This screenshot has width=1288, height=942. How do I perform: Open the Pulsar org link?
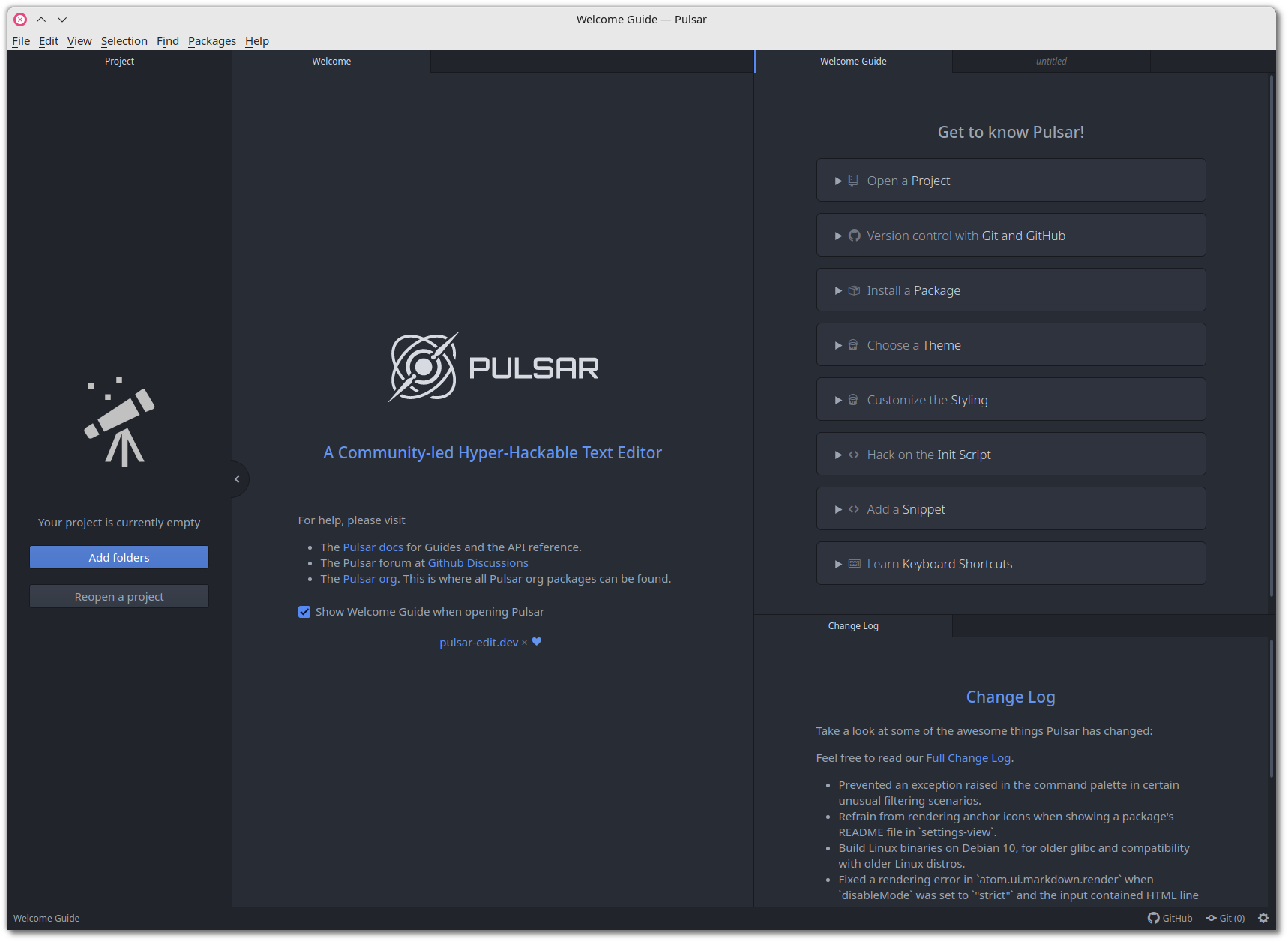370,579
